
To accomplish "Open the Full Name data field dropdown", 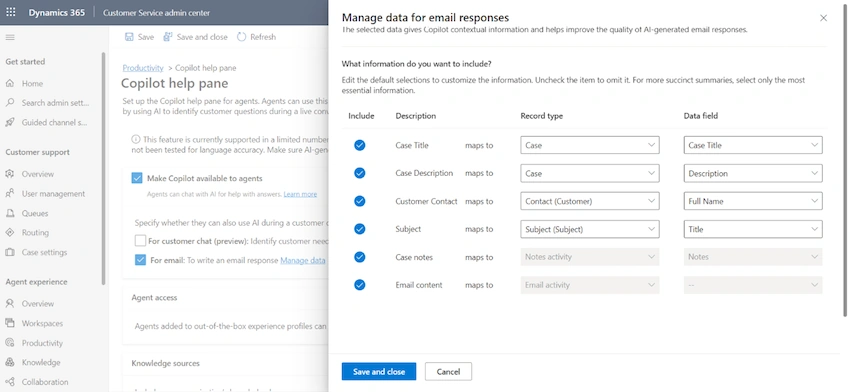I will click(x=753, y=201).
